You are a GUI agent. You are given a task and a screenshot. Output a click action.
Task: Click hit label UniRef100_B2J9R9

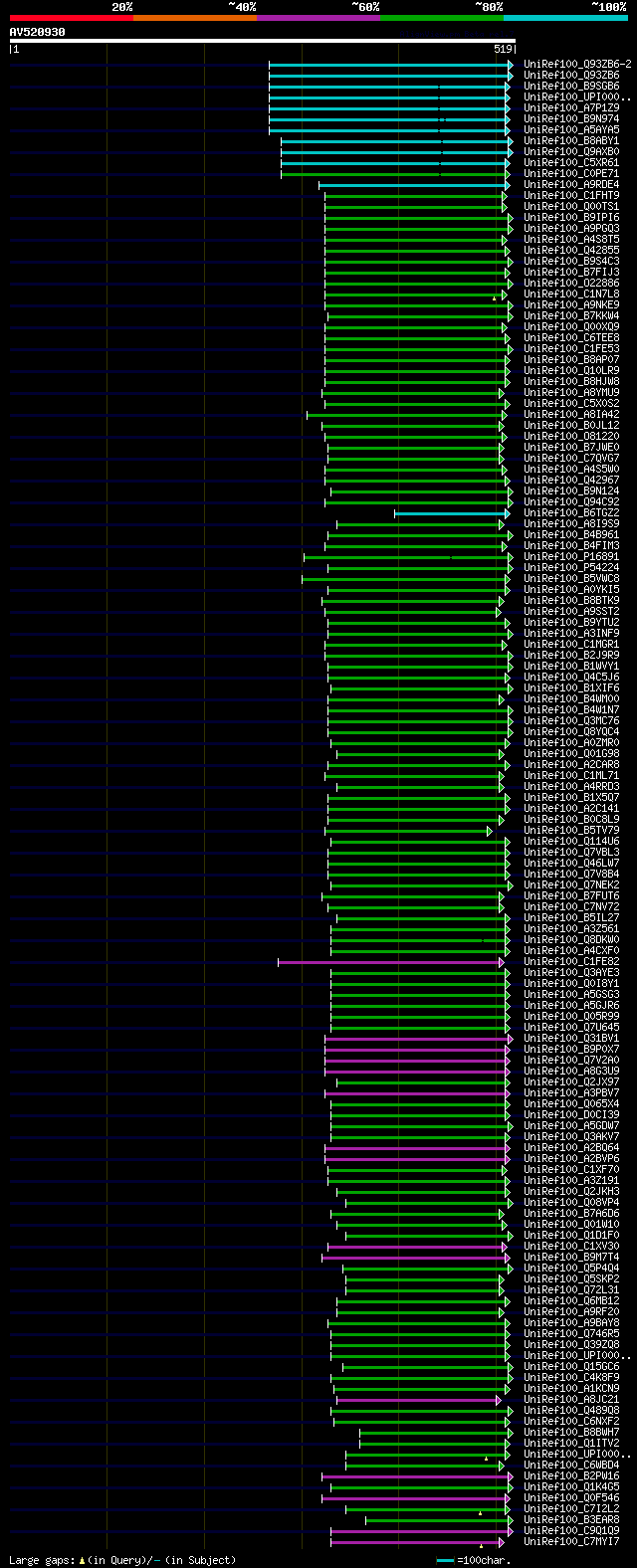(x=571, y=655)
